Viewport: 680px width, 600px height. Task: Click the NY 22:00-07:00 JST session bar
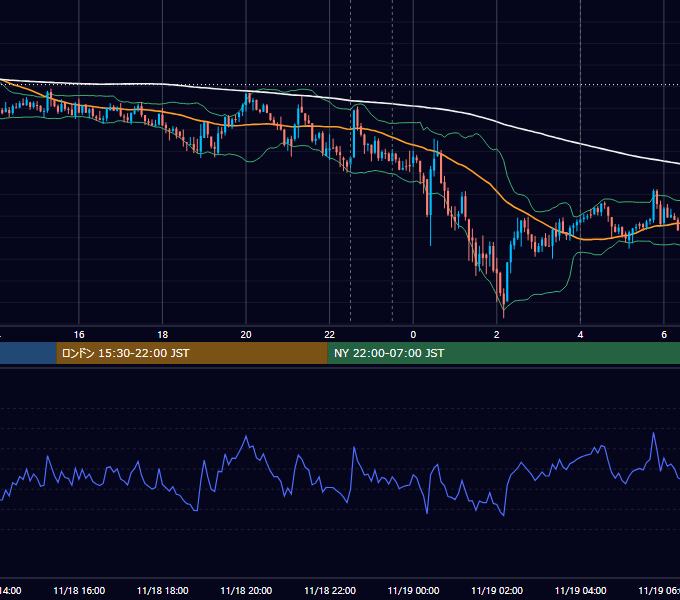pyautogui.click(x=503, y=353)
